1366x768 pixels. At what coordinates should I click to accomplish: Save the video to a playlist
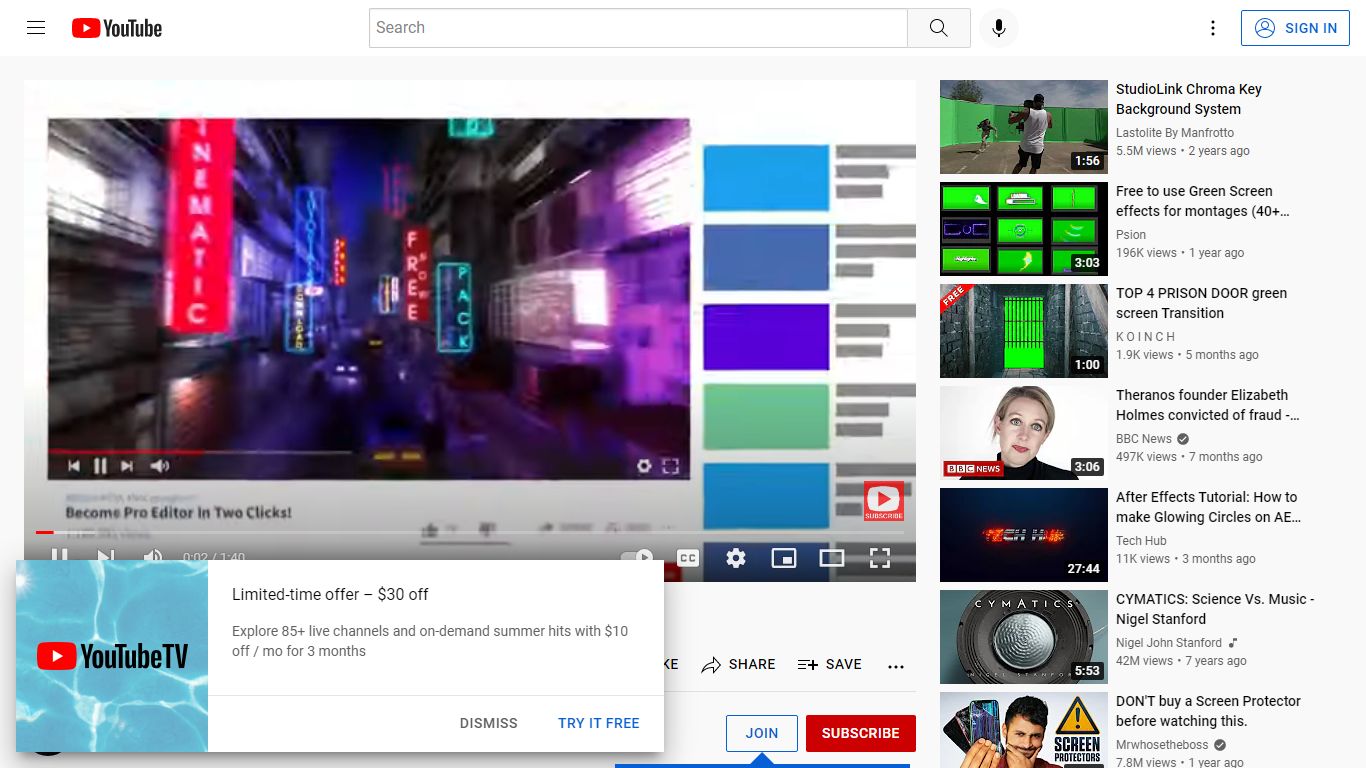click(x=829, y=665)
